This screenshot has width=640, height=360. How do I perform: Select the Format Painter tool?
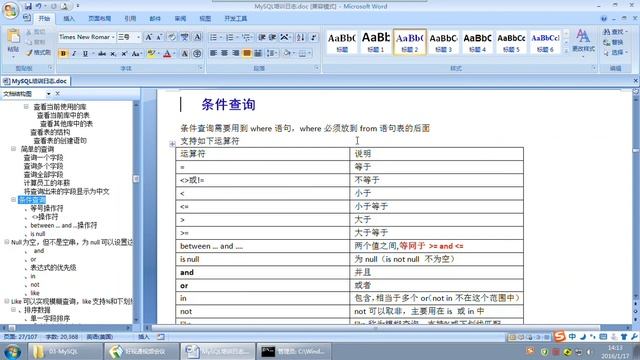click(x=39, y=53)
